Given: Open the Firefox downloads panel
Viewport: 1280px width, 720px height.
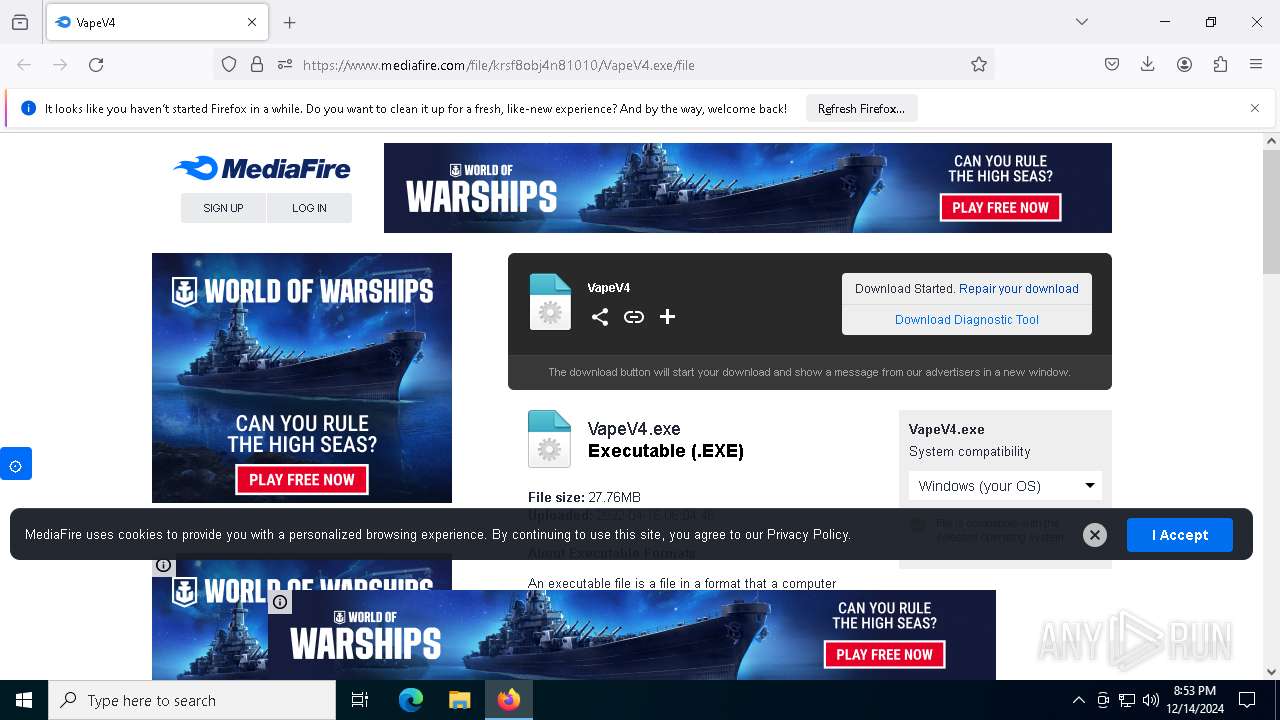Looking at the screenshot, I should coord(1148,64).
